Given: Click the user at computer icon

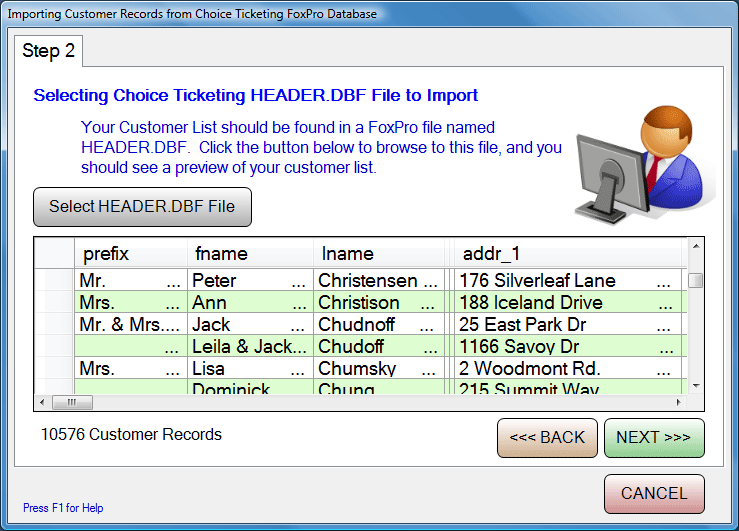Looking at the screenshot, I should [645, 164].
